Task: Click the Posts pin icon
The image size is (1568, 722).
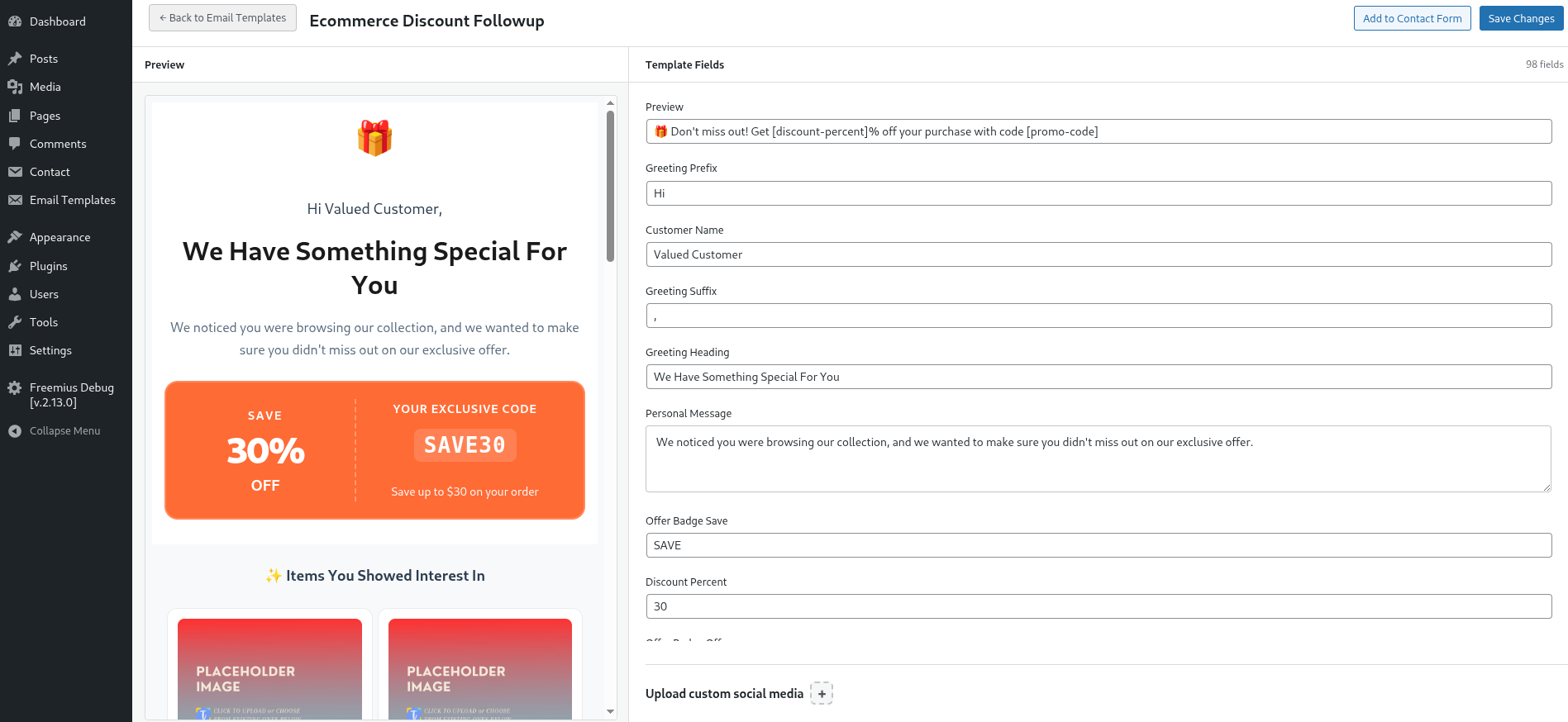Action: tap(15, 59)
